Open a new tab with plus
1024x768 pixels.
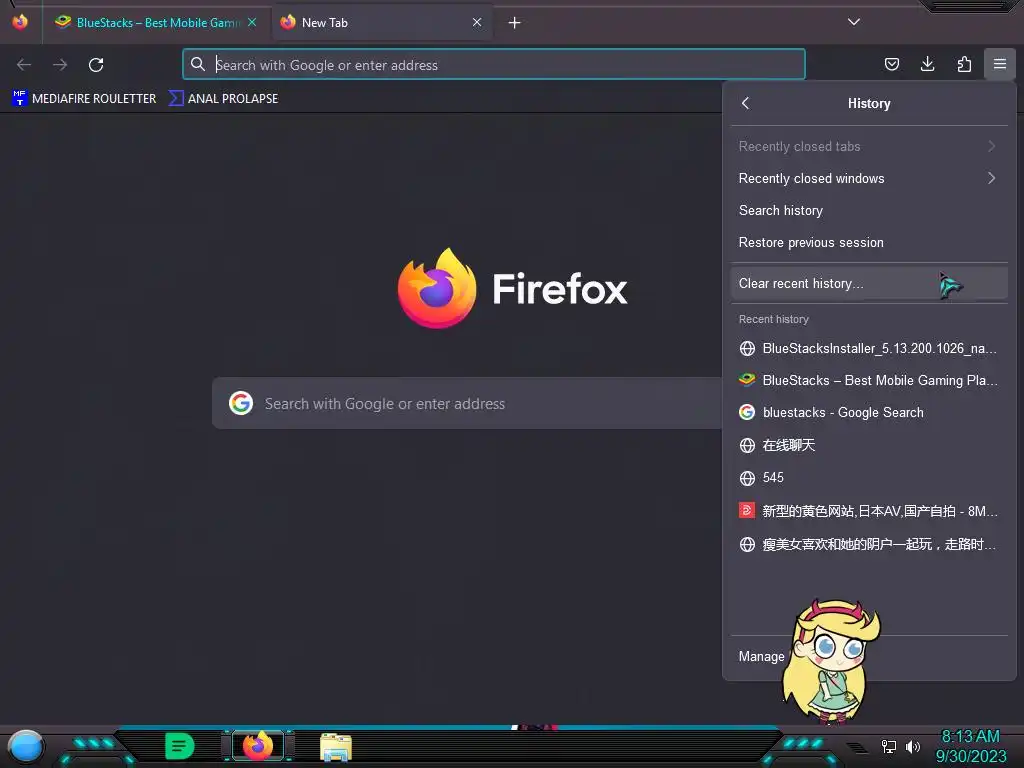coord(515,23)
